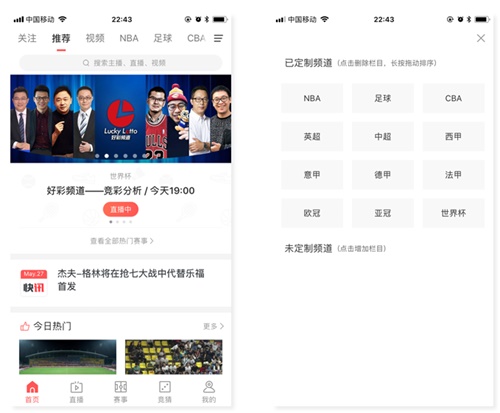The height and width of the screenshot is (413, 500).
Task: Click the 世界杯 label above match title
Action: click(121, 176)
